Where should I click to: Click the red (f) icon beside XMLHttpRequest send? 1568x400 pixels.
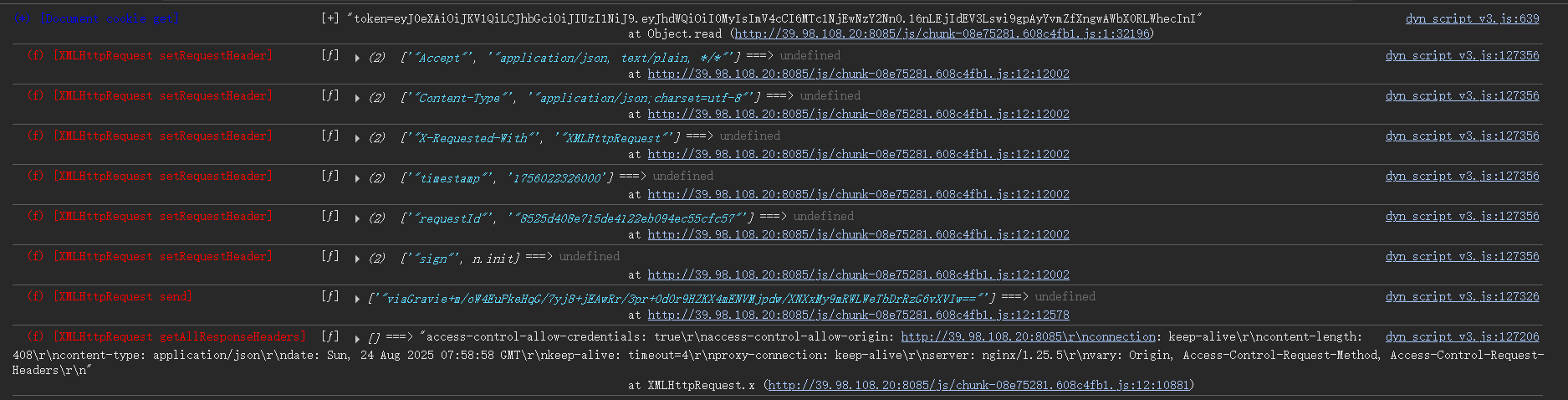click(x=35, y=296)
